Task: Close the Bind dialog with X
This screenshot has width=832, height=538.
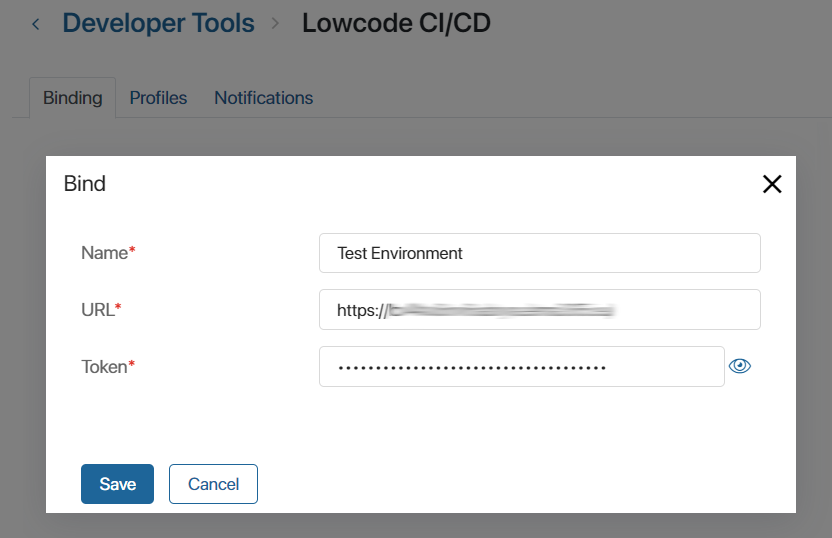Action: pos(772,184)
